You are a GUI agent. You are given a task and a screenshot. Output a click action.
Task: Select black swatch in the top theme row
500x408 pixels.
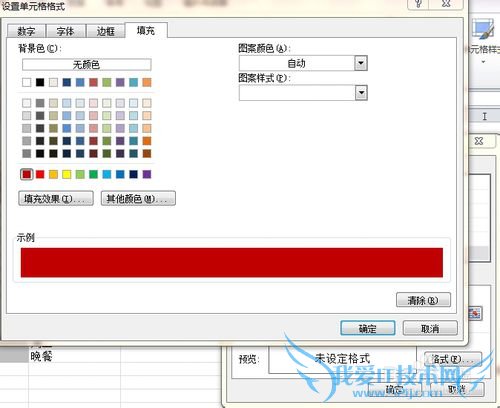40,82
